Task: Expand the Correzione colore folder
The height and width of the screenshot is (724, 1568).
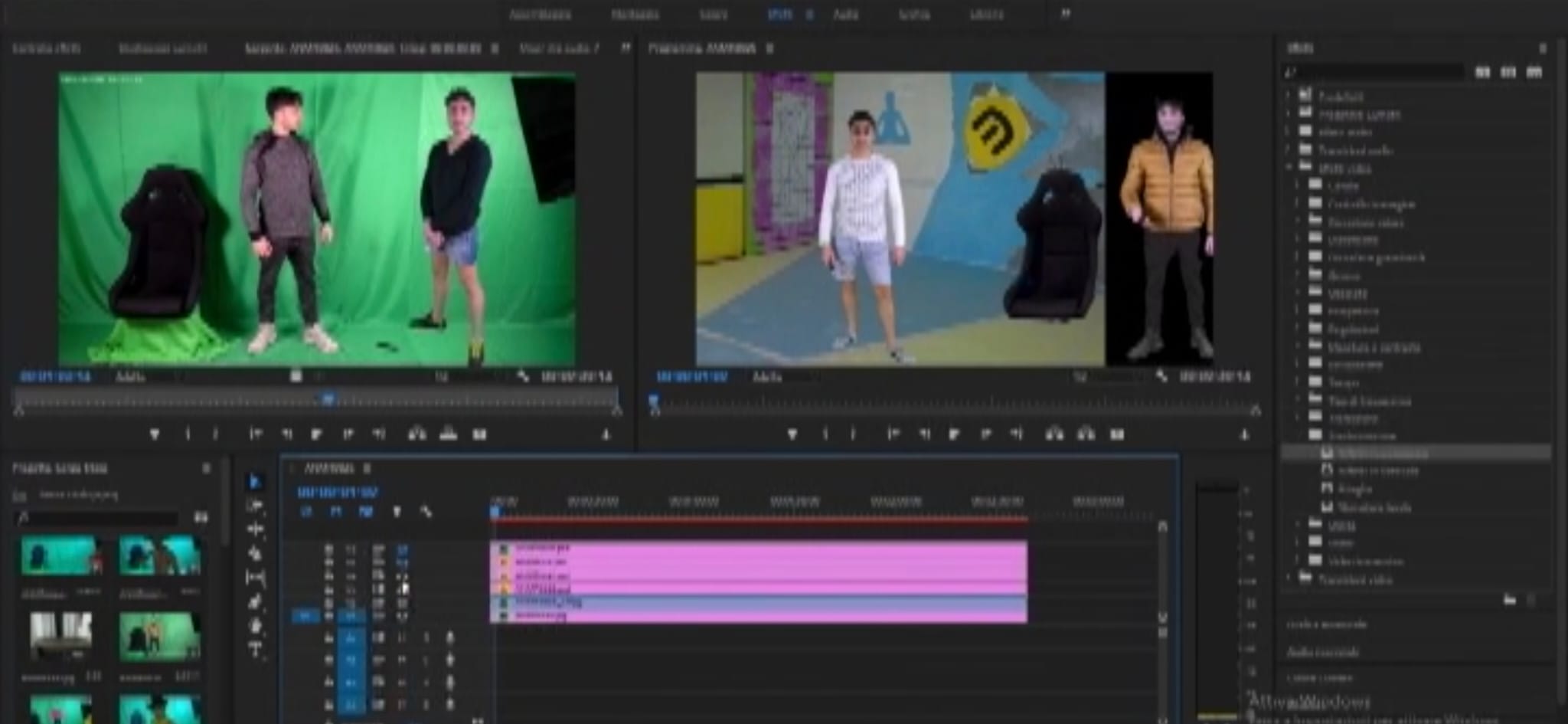Action: (1298, 221)
